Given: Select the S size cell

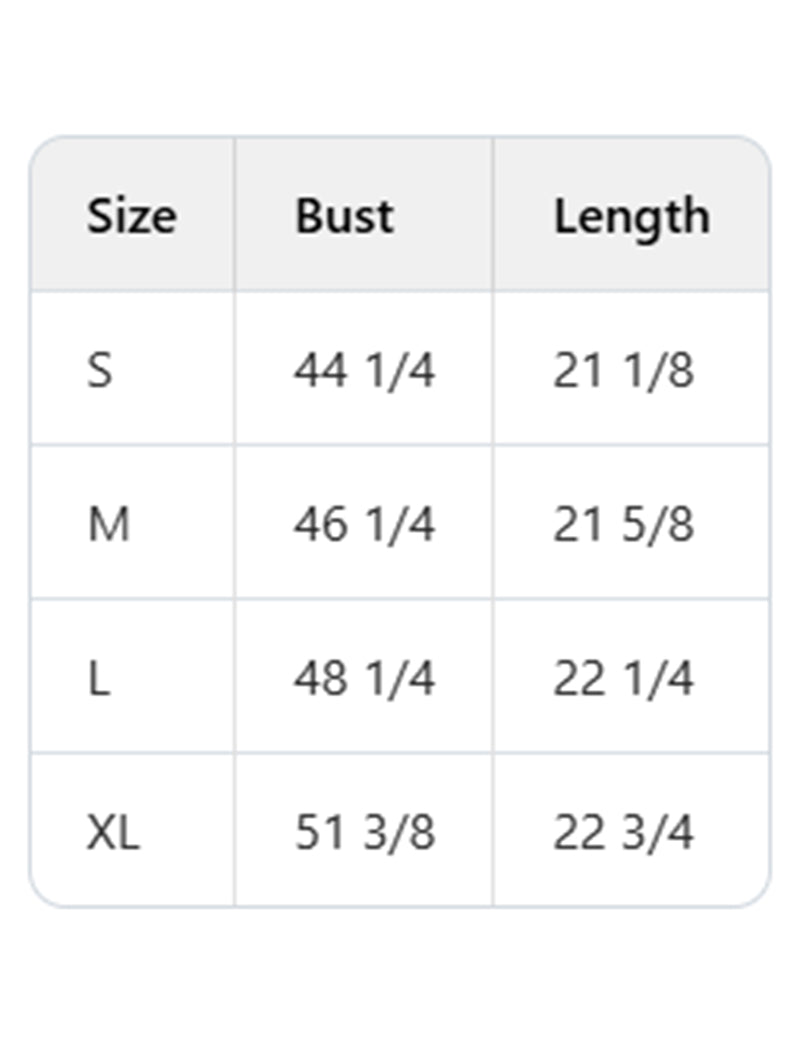Looking at the screenshot, I should click(100, 371).
